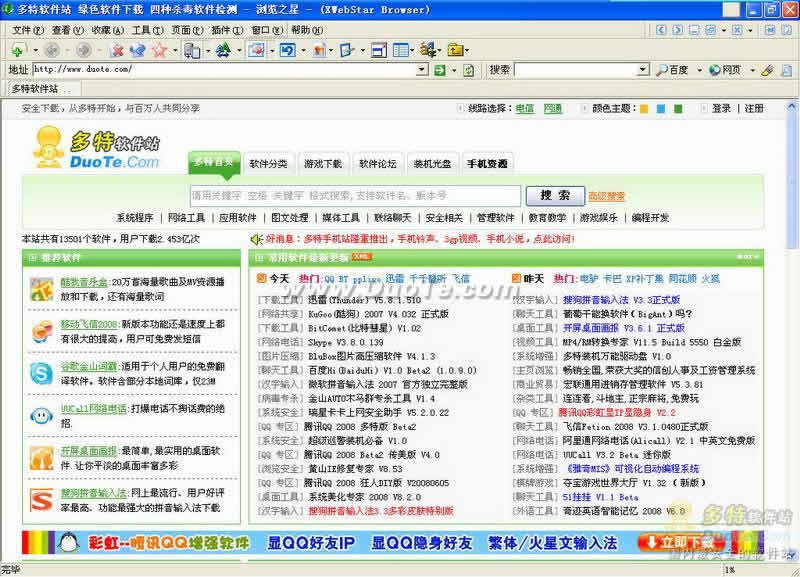Select the blue color theme swatch
The height and width of the screenshot is (577, 800).
661,109
